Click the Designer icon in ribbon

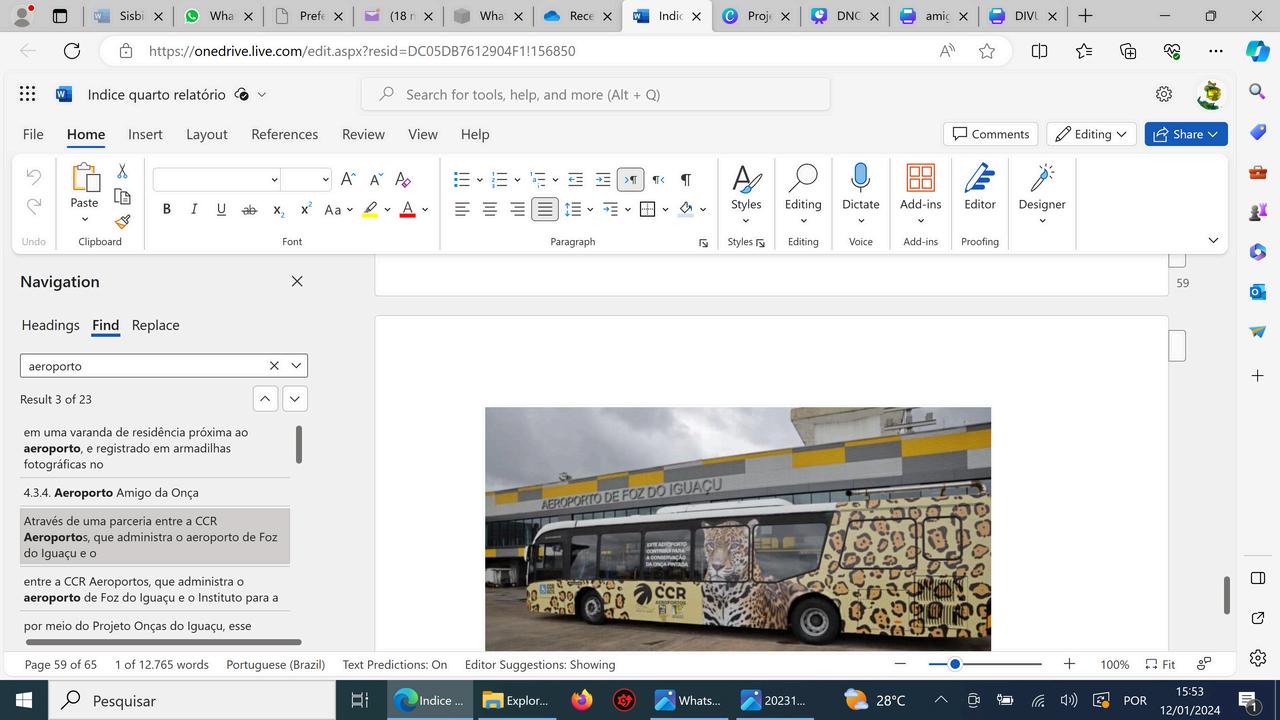1042,189
